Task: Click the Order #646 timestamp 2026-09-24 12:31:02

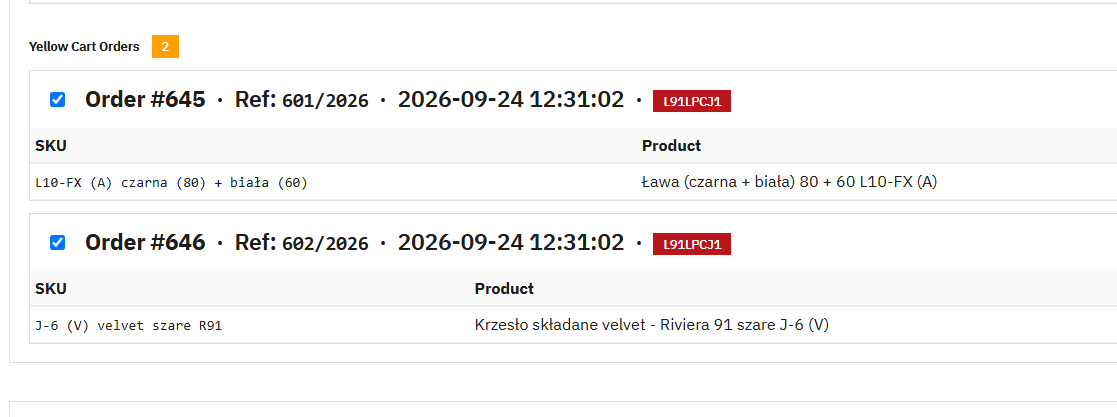Action: pyautogui.click(x=511, y=242)
